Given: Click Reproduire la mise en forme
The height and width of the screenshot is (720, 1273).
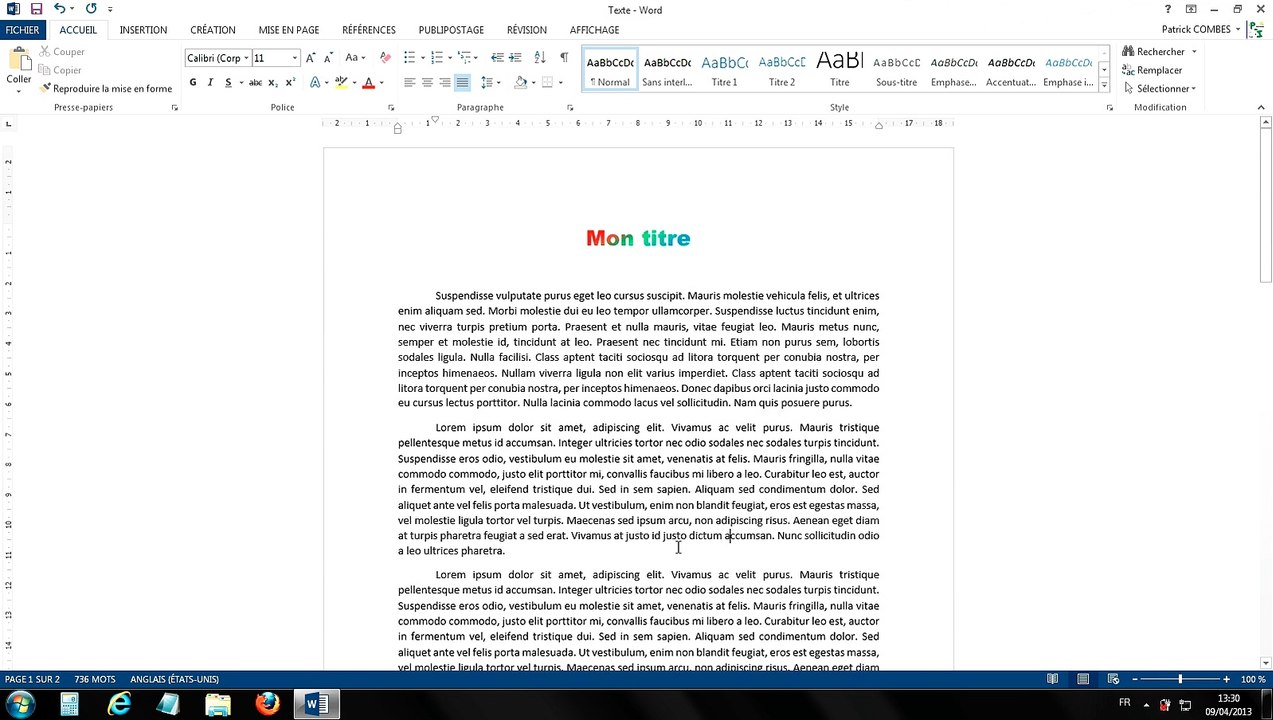Looking at the screenshot, I should tap(105, 89).
